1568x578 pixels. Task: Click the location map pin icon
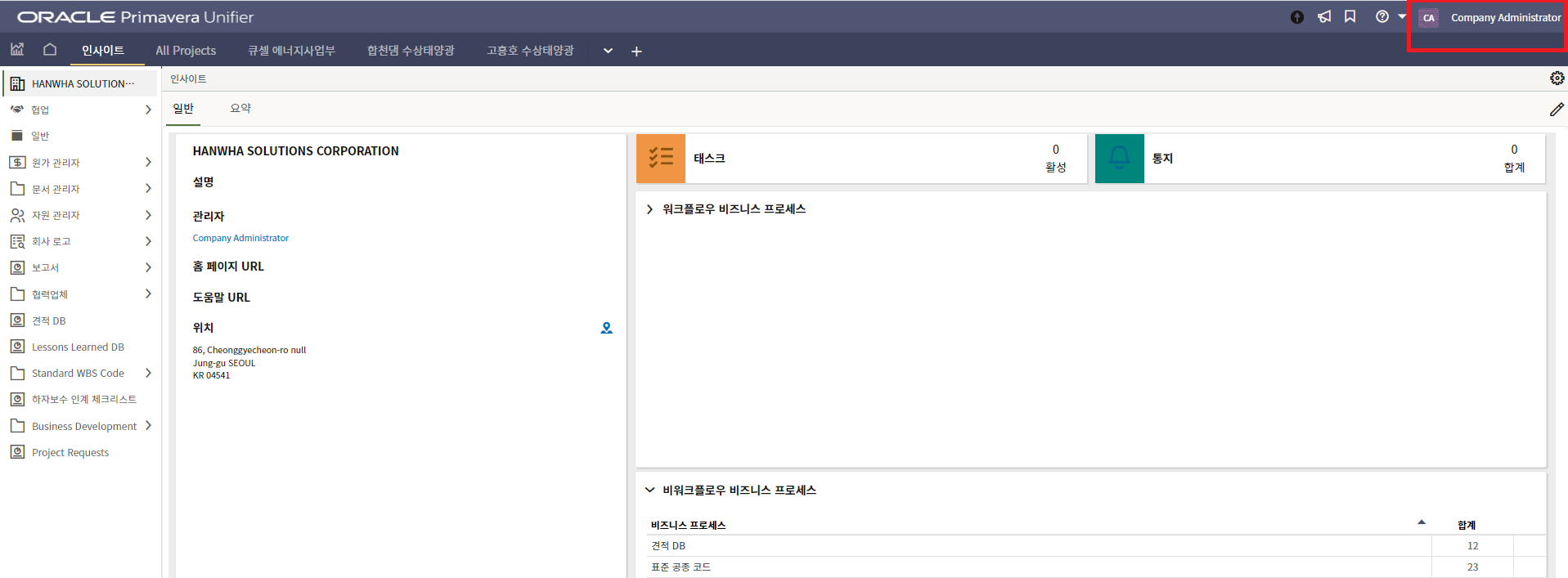606,328
